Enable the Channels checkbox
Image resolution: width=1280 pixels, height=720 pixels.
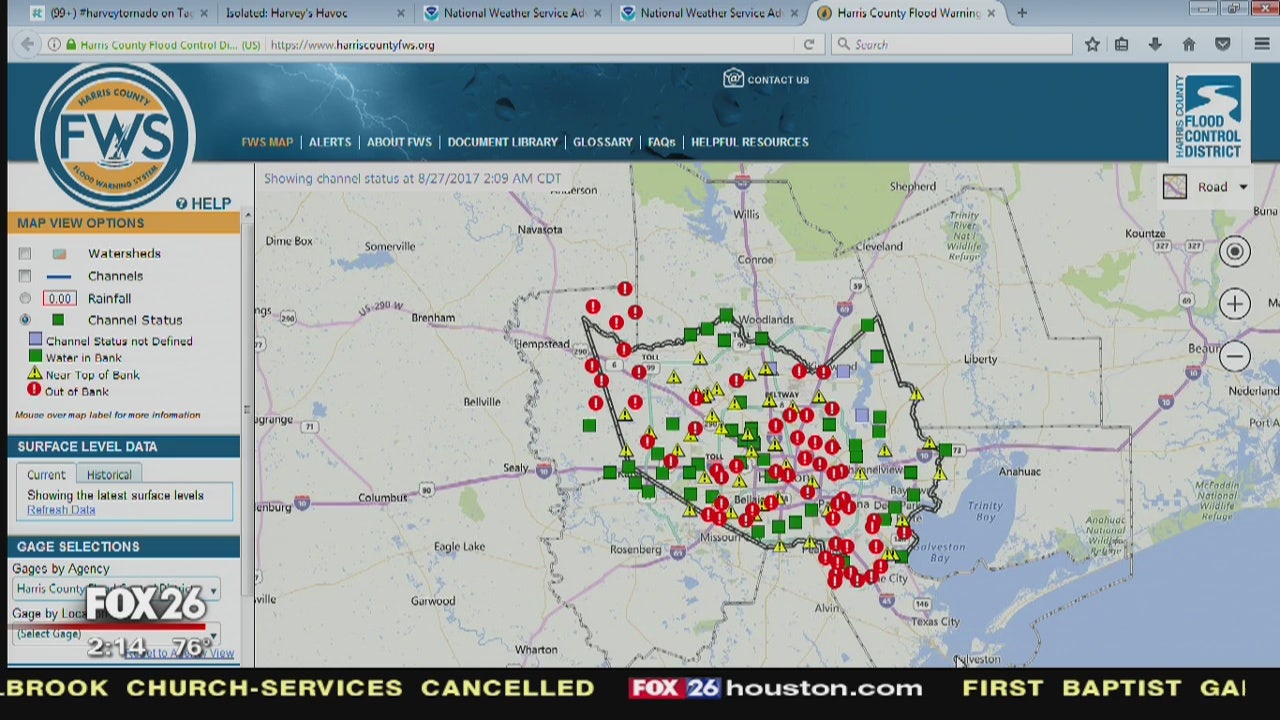click(25, 276)
